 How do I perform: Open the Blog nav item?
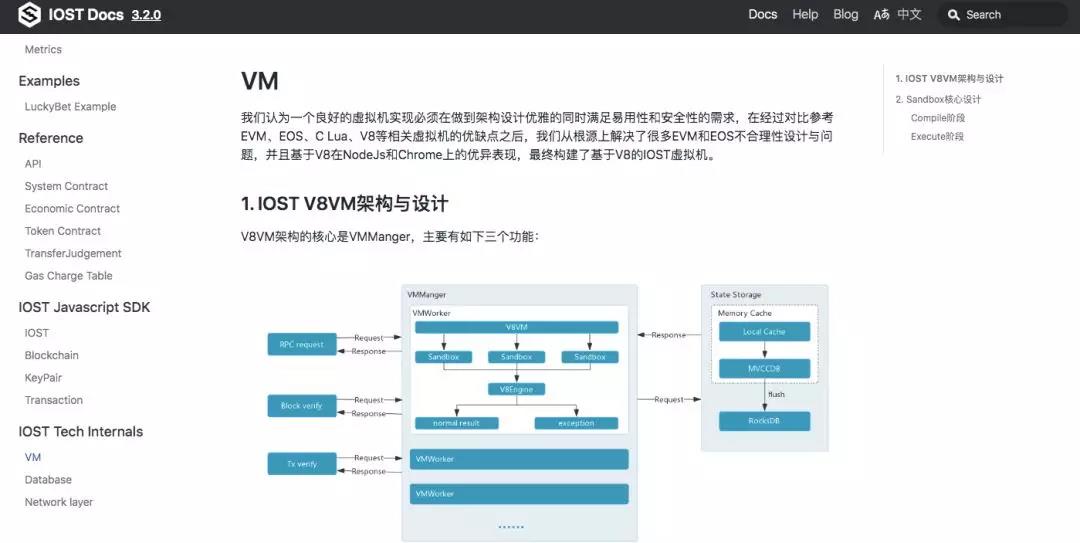(x=846, y=14)
